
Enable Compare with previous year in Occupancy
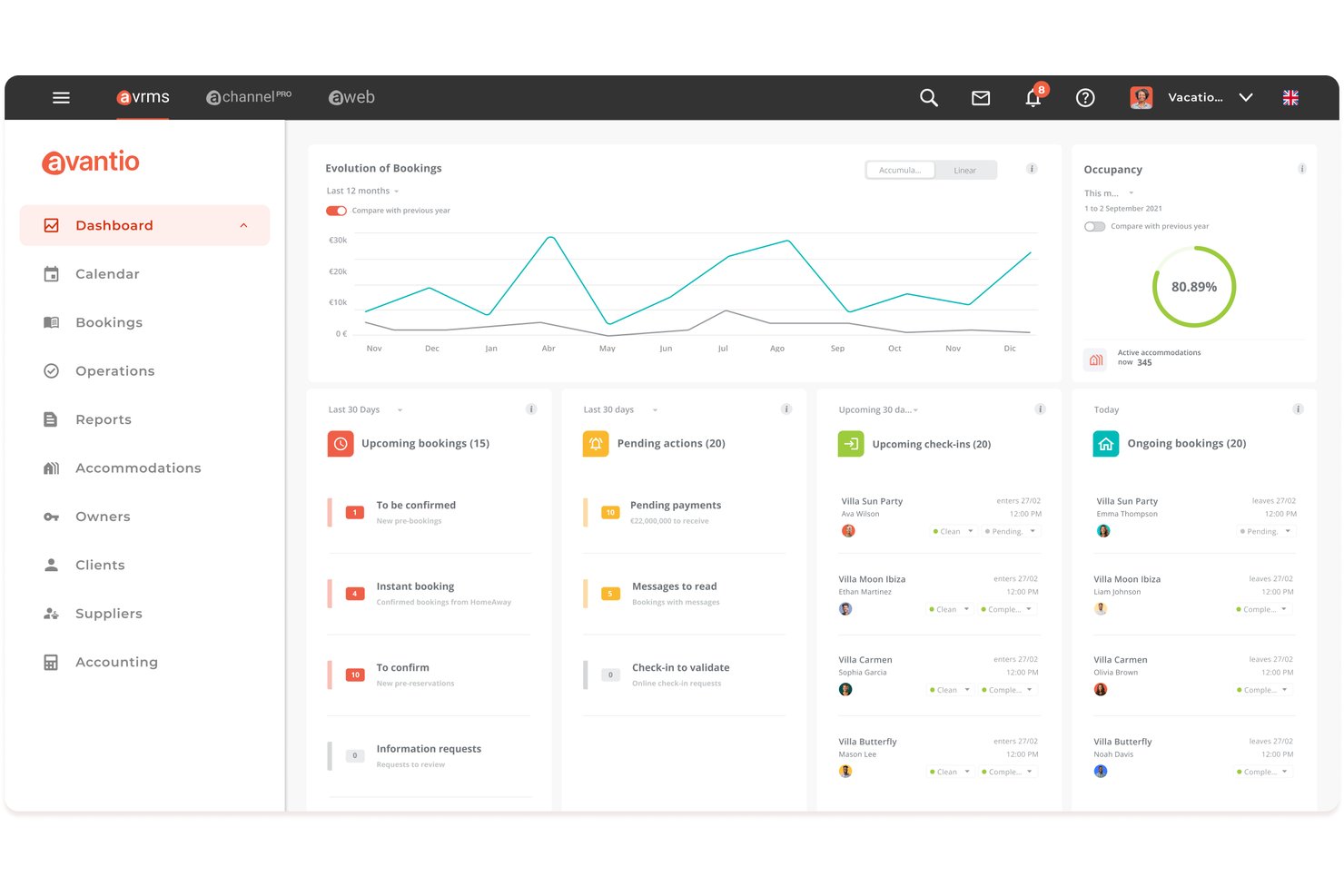1095,226
